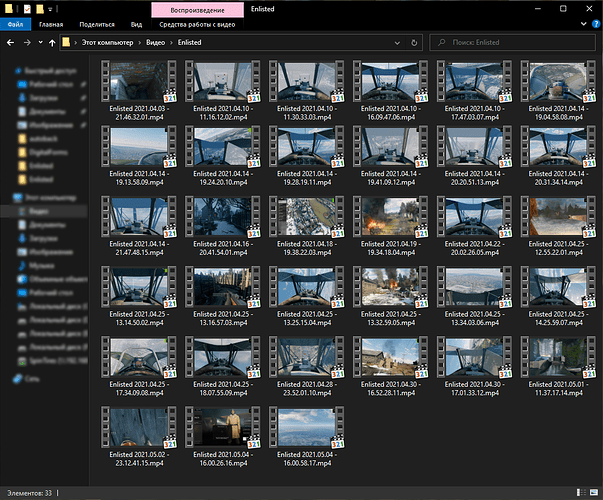Select video Enlisted 2021.04.14 - 19.24.20.10.mp4
The image size is (603, 500).
(x=223, y=155)
